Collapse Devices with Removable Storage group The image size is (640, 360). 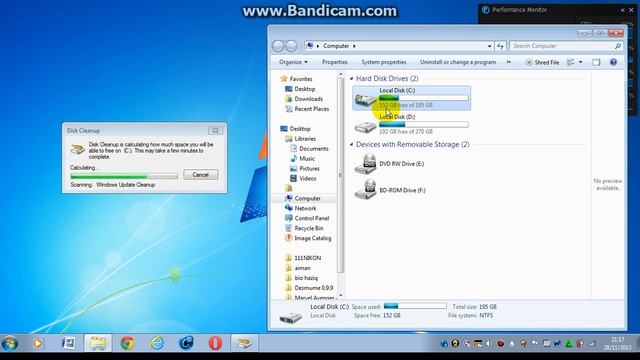(x=351, y=144)
